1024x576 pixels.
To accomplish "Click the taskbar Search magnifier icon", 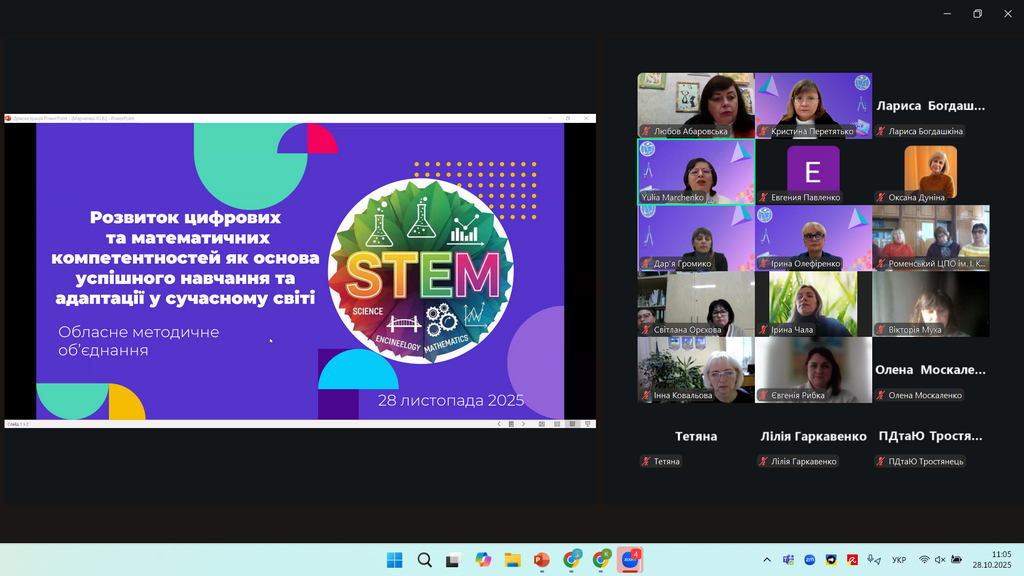I will pyautogui.click(x=424, y=560).
